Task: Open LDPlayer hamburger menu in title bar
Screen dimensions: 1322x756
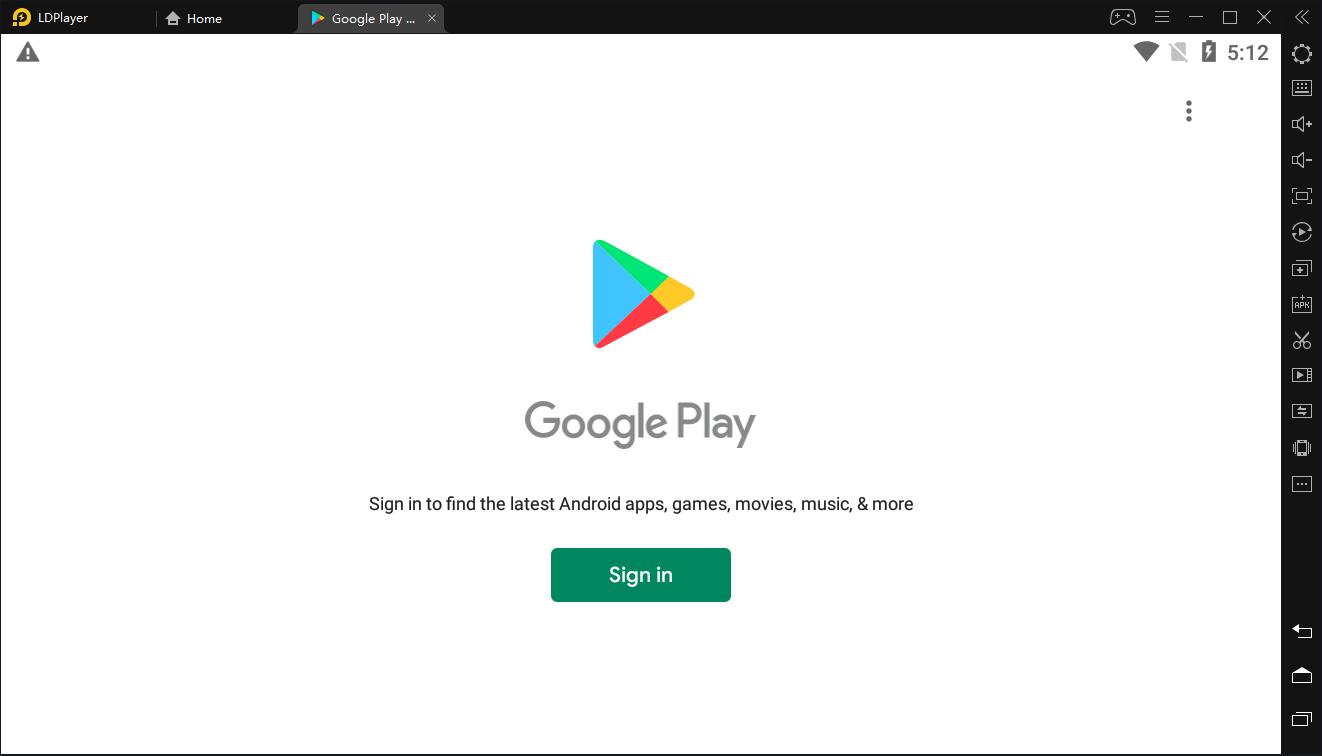Action: coord(1161,17)
